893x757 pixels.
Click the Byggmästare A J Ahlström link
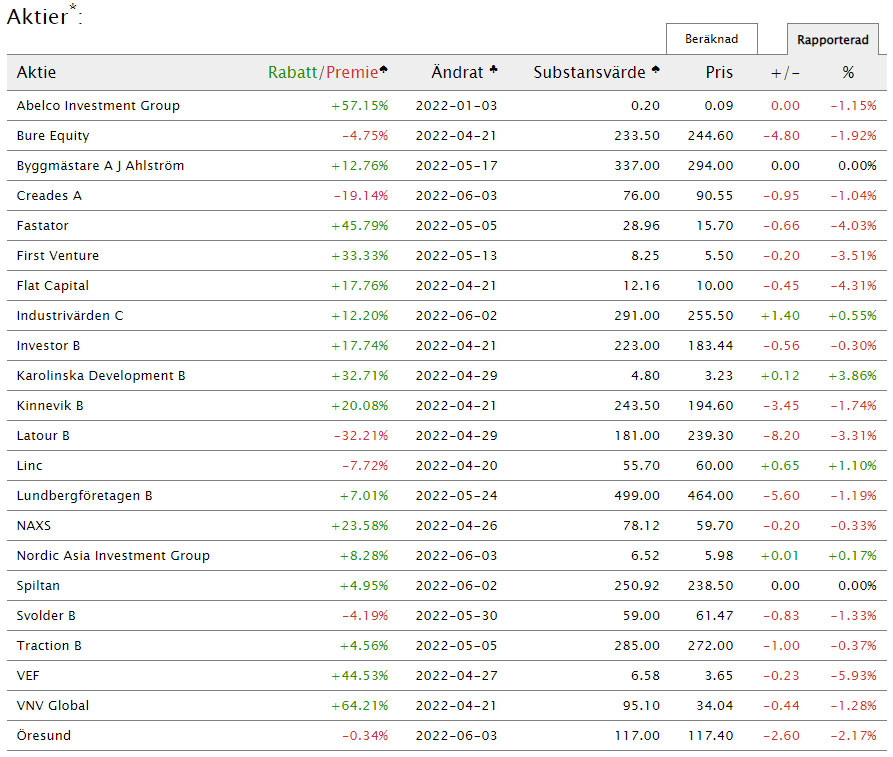(x=100, y=166)
